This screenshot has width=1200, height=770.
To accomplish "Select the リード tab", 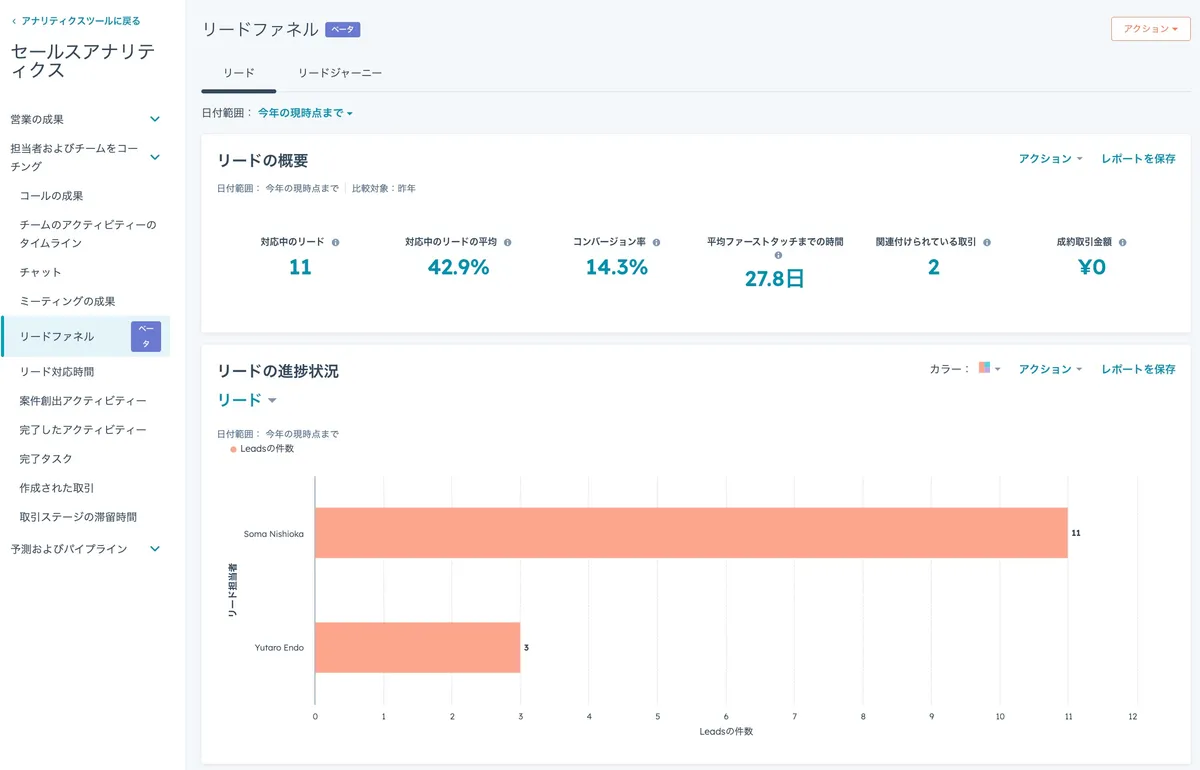I will (x=238, y=72).
